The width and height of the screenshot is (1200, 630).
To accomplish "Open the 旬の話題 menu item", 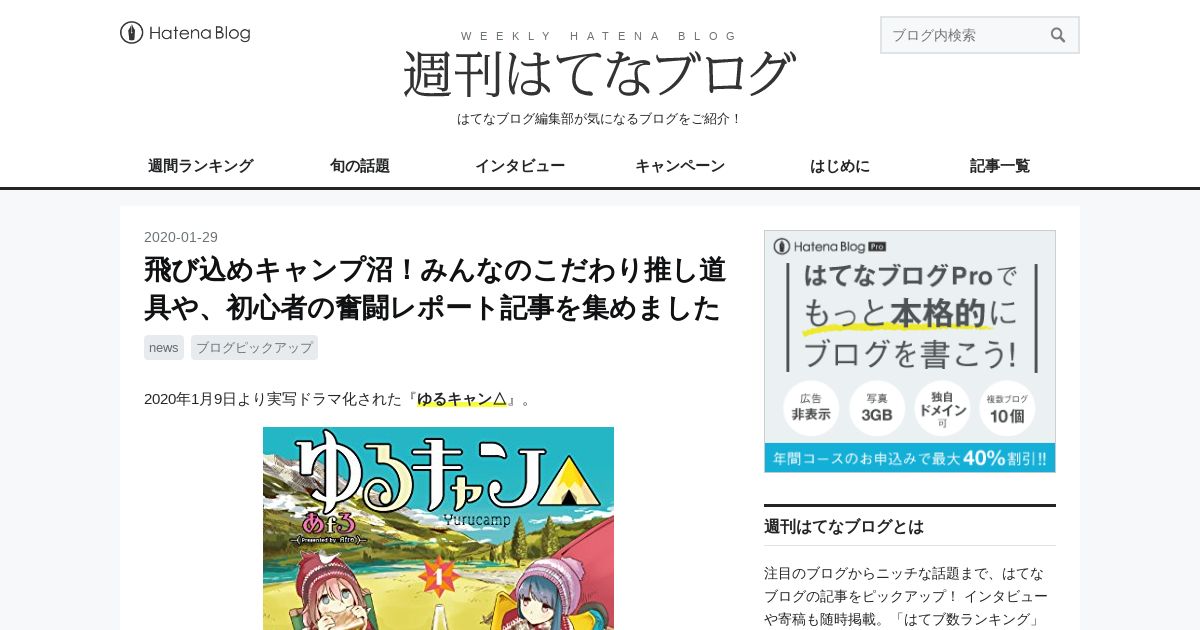I will (360, 166).
